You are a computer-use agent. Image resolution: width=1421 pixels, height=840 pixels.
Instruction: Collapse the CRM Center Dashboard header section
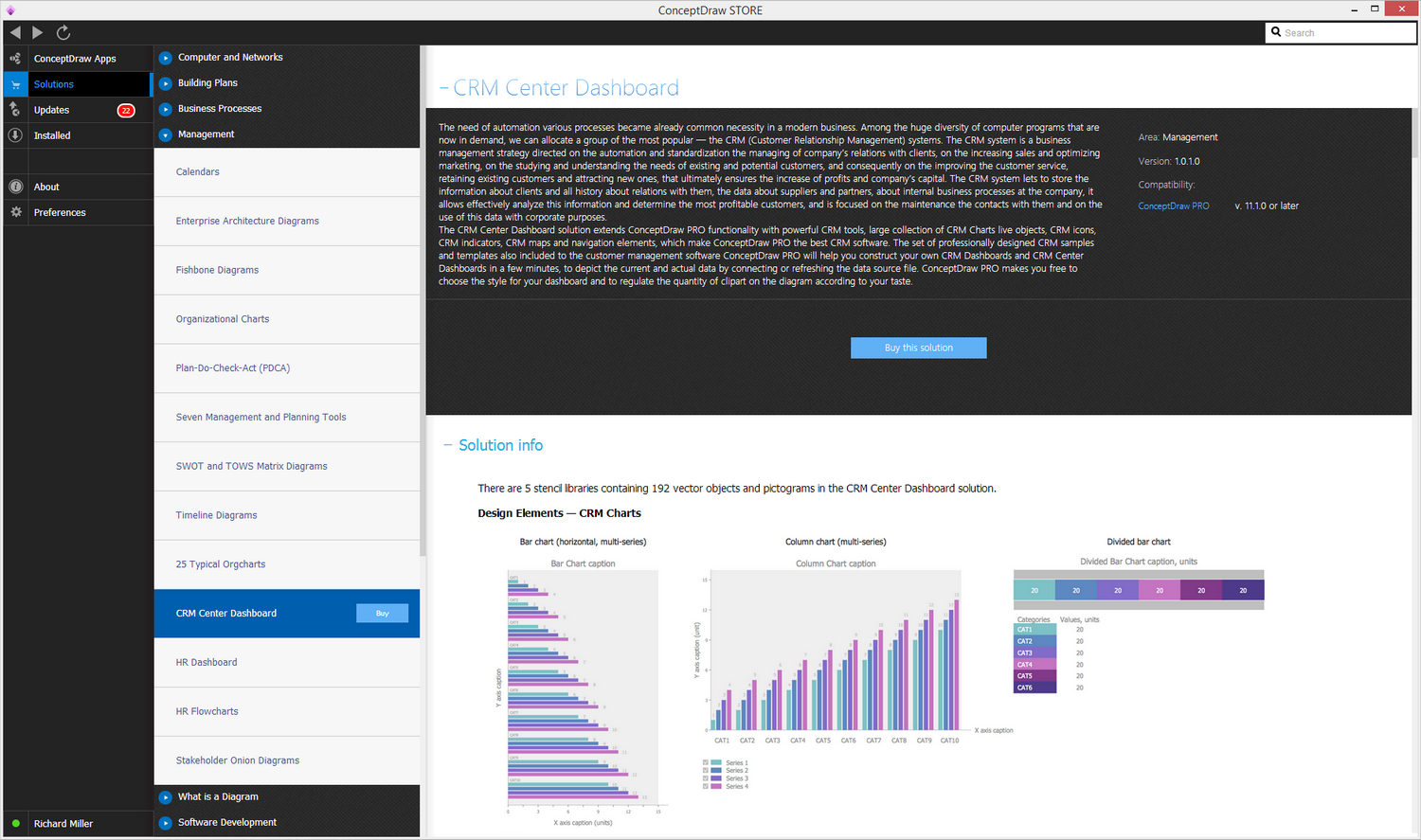coord(444,88)
